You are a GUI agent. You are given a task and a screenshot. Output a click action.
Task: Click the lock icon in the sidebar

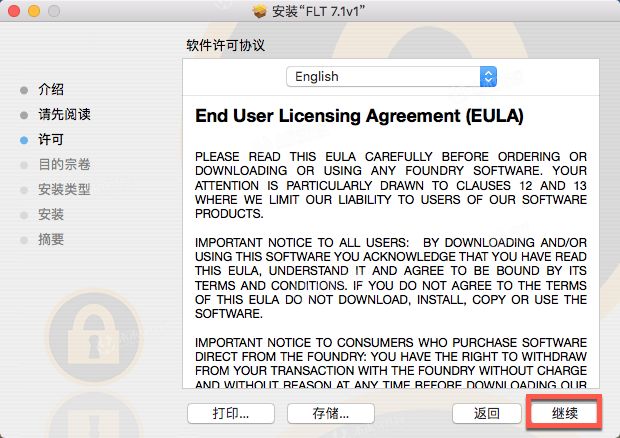tap(94, 337)
